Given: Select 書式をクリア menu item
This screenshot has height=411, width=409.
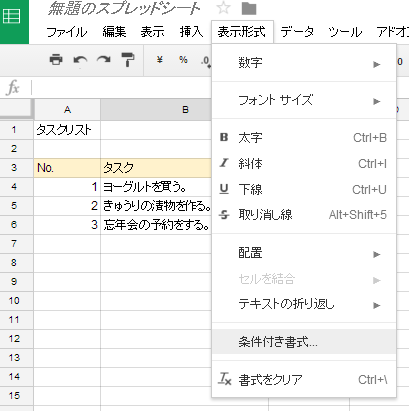Looking at the screenshot, I should coord(304,380).
